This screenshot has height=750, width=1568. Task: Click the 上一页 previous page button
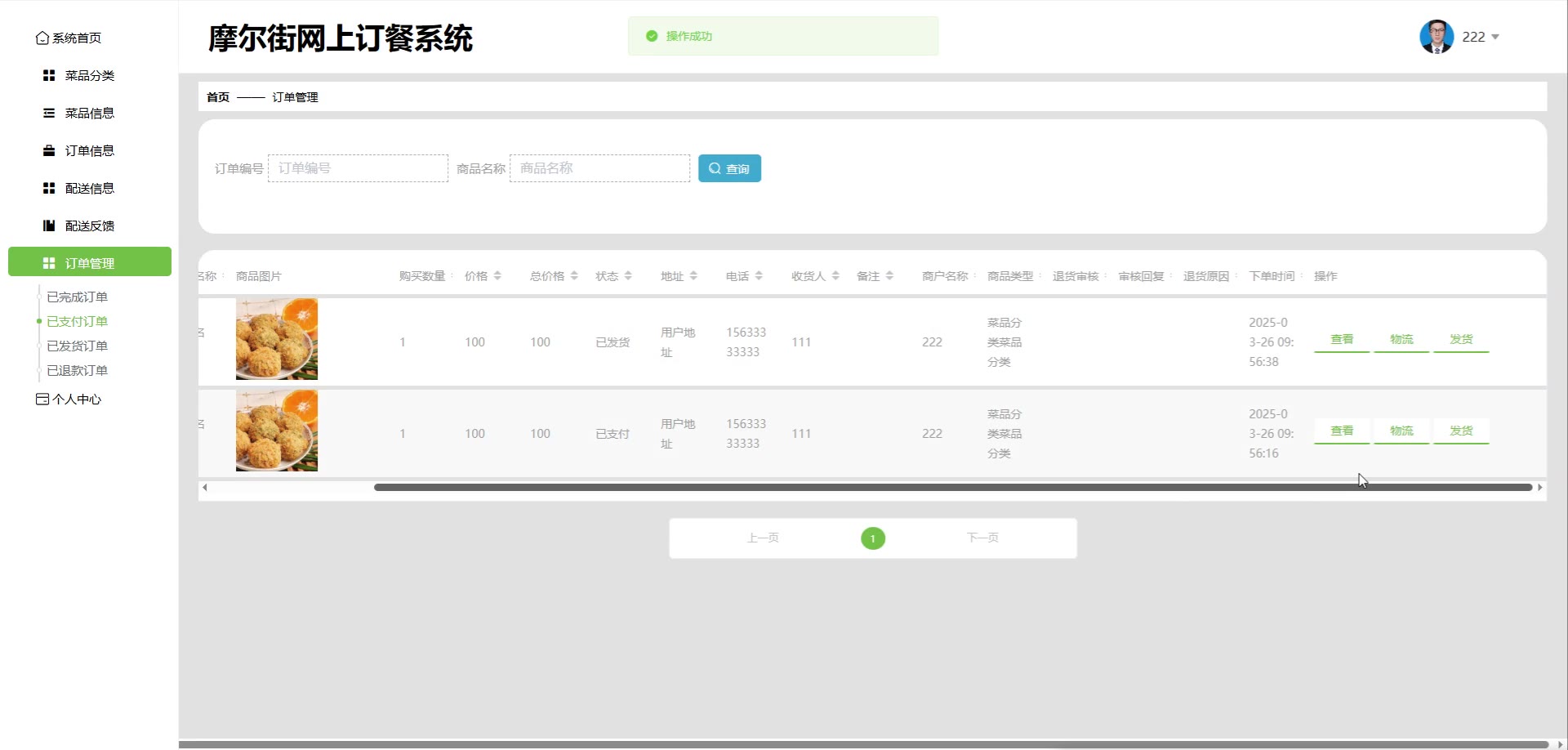pos(763,538)
